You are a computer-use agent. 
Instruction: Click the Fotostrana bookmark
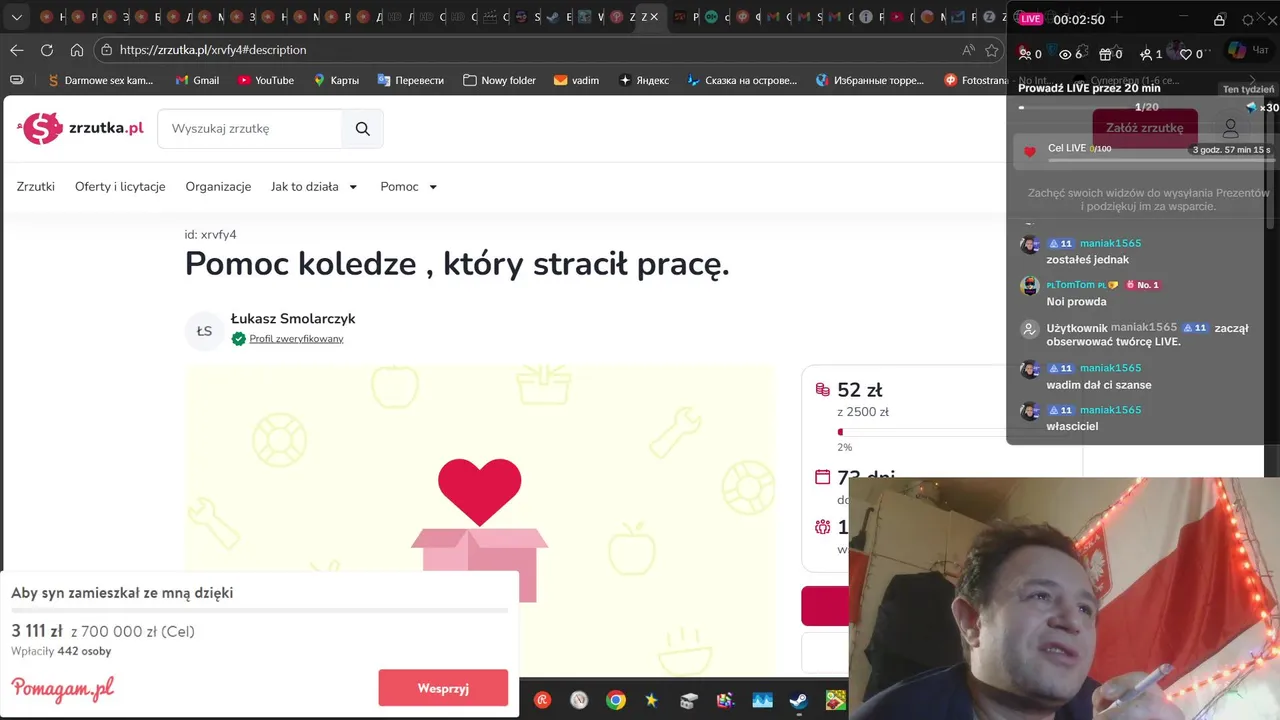pyautogui.click(x=976, y=80)
